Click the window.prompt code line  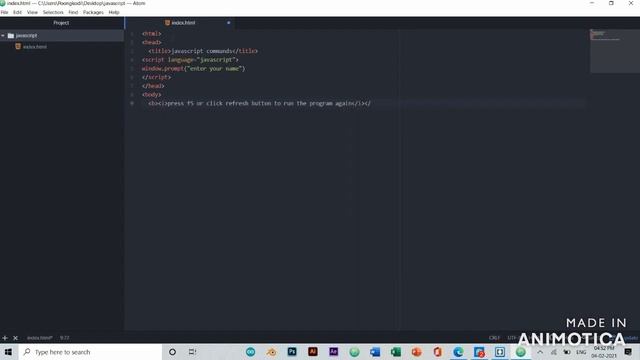193,69
